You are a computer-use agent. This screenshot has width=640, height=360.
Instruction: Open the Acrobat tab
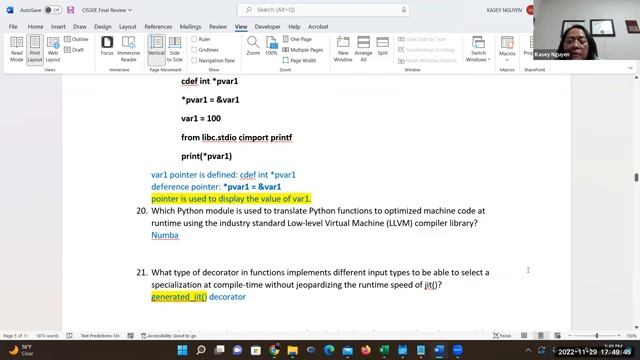click(318, 27)
